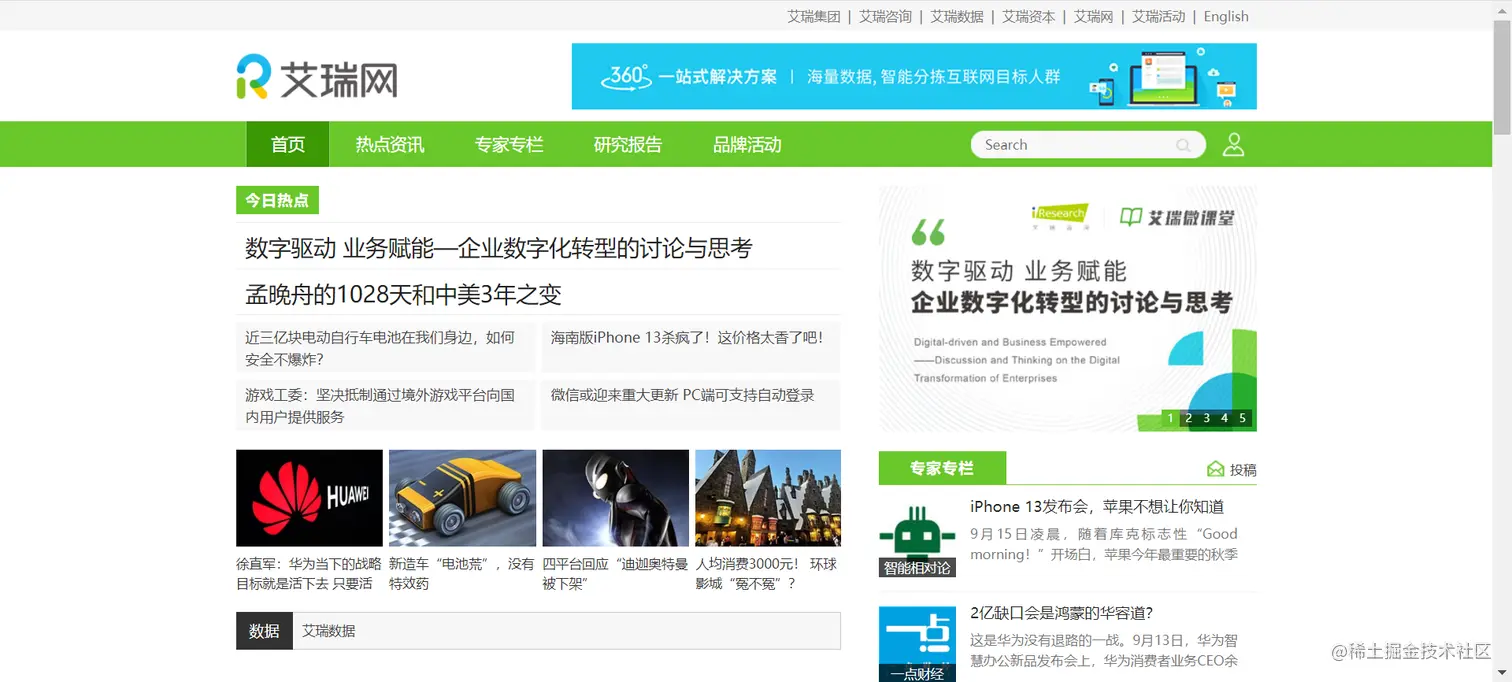
Task: Click the 艾瑞网 iResearch logo
Action: pyautogui.click(x=317, y=77)
